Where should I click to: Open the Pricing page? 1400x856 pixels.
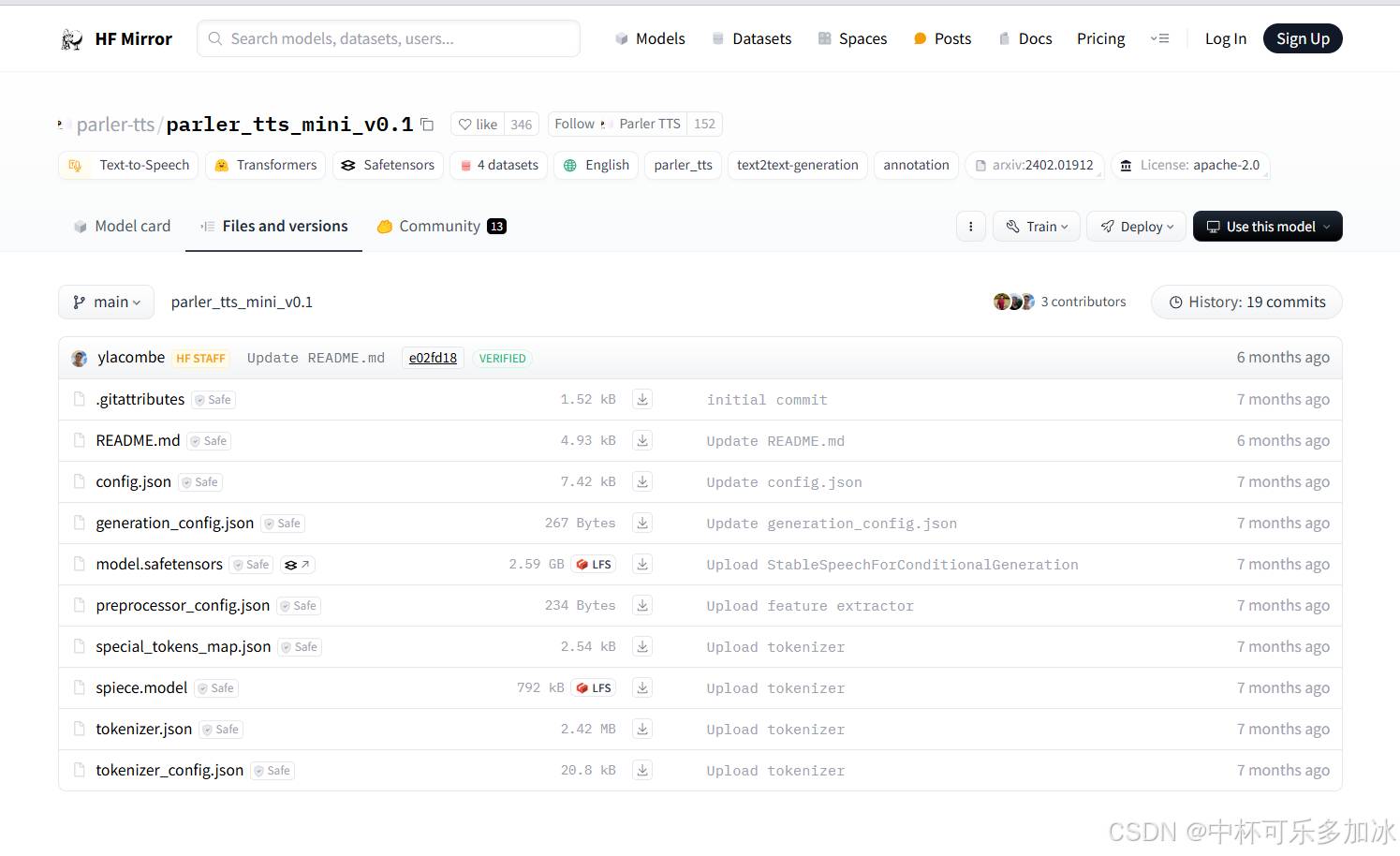coord(1101,38)
